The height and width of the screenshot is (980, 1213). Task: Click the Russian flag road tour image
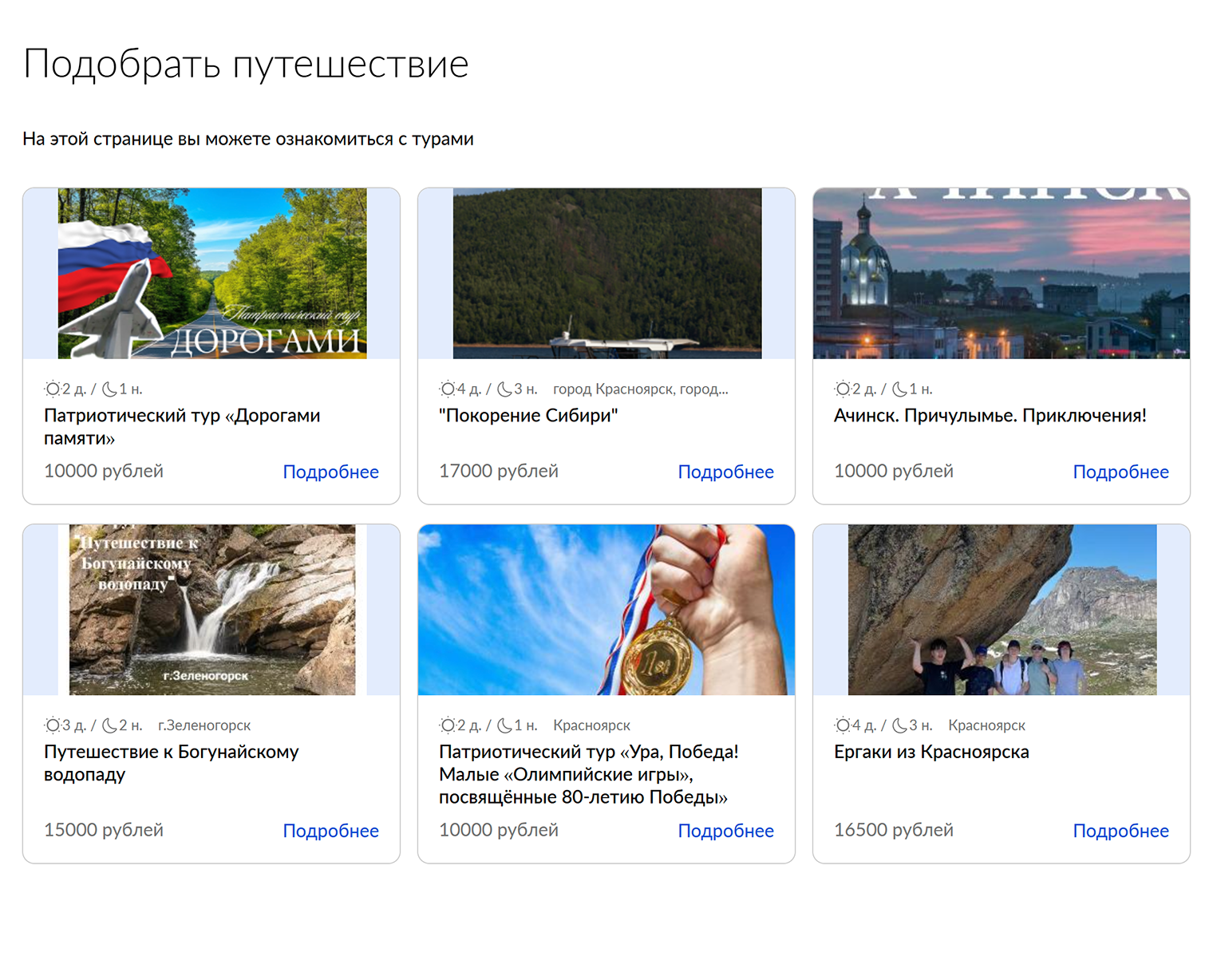(x=212, y=274)
